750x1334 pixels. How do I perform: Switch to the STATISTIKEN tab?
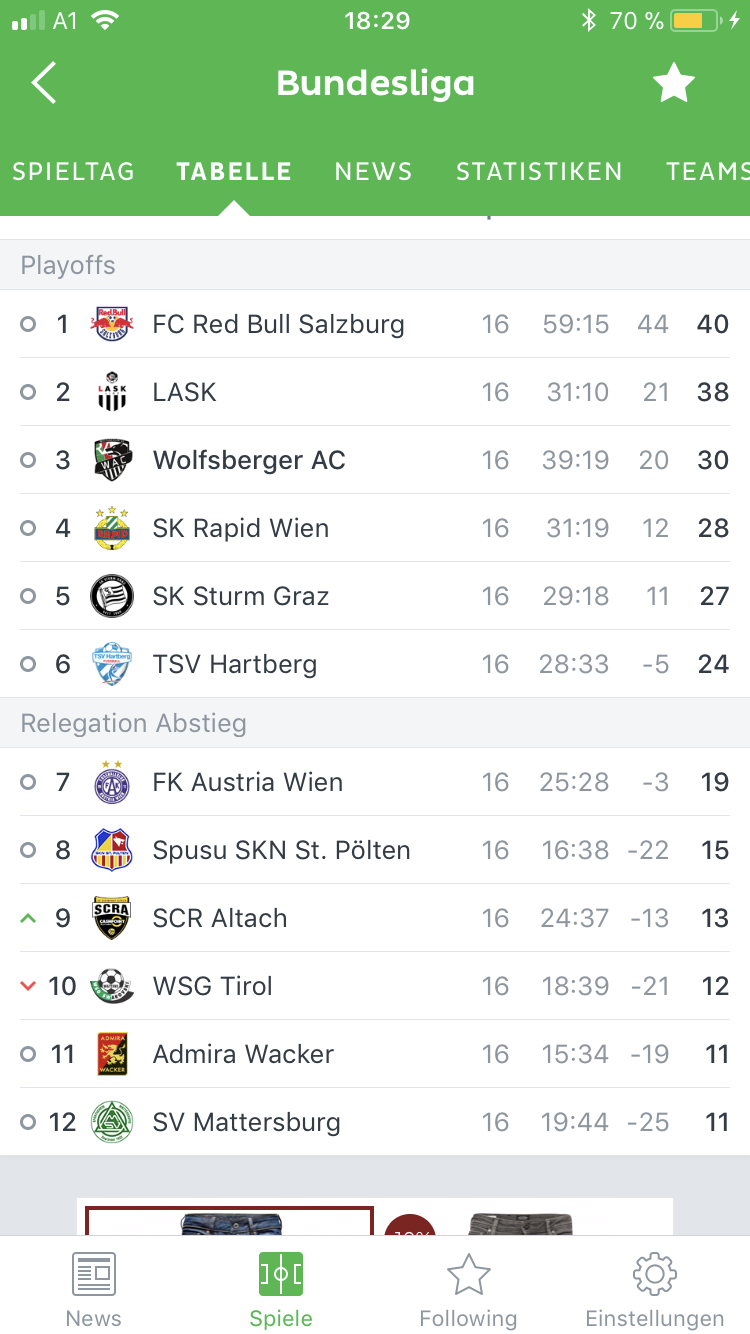coord(539,172)
